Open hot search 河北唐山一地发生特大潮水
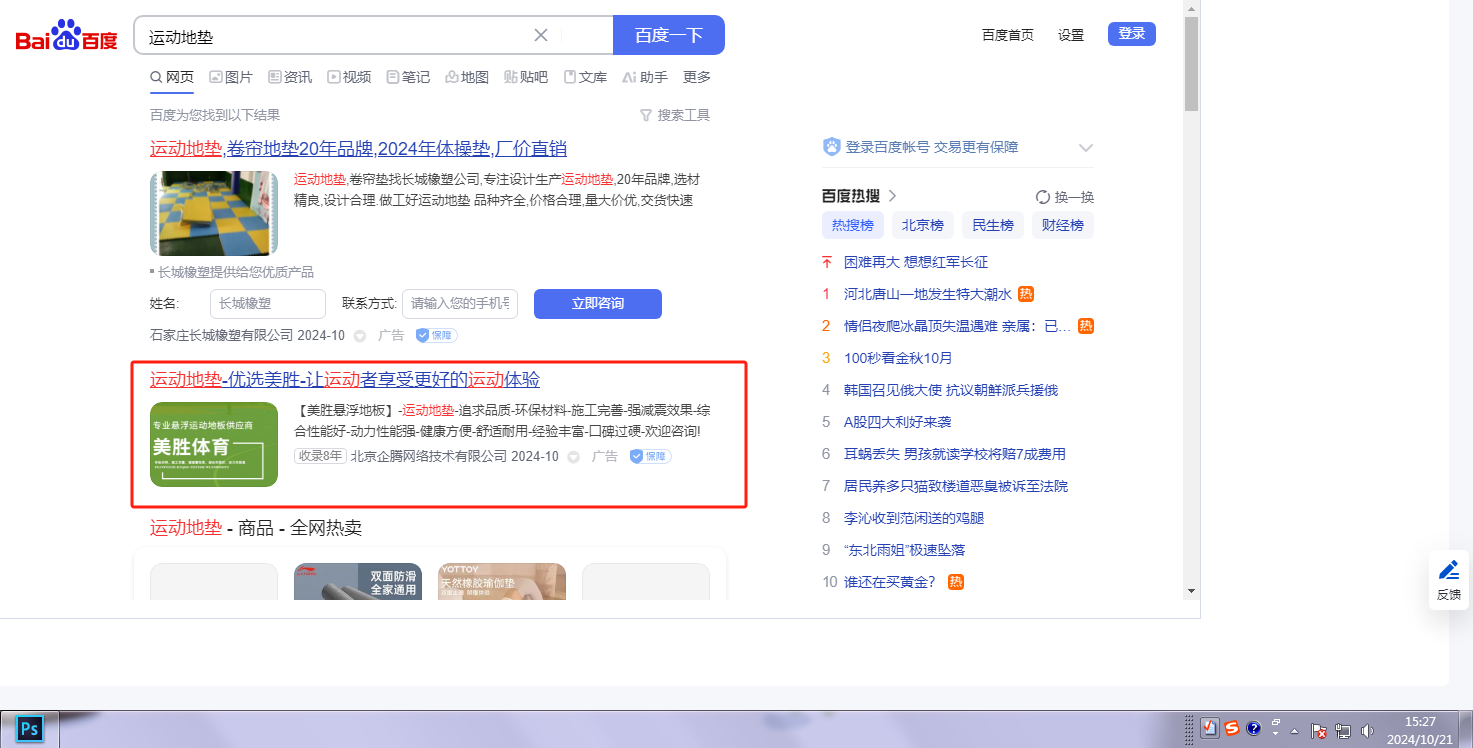This screenshot has width=1473, height=748. click(928, 294)
